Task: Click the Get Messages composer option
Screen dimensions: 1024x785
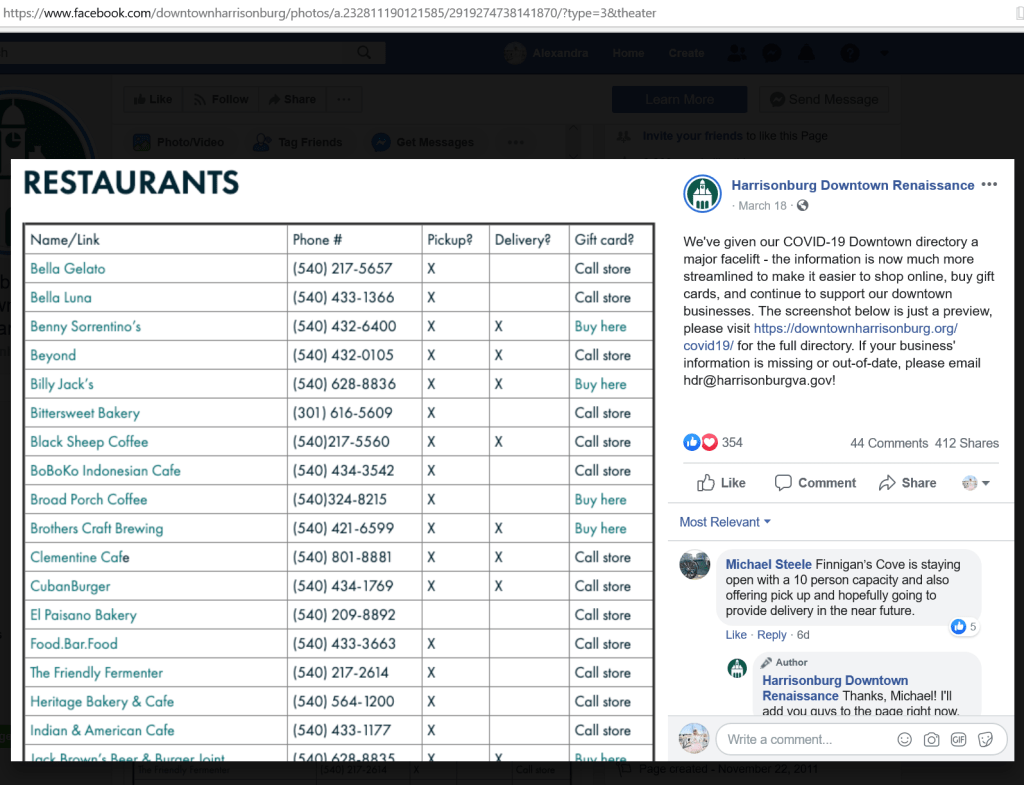Action: point(423,142)
